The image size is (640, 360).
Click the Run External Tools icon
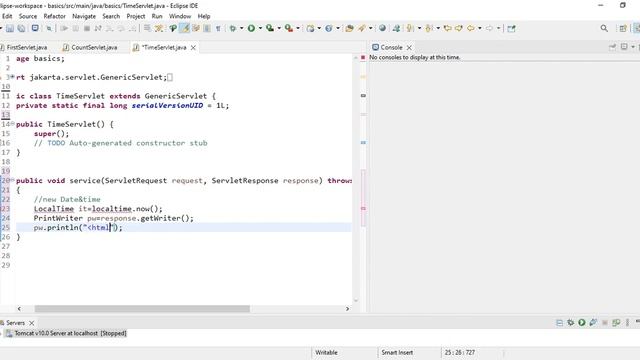click(289, 28)
